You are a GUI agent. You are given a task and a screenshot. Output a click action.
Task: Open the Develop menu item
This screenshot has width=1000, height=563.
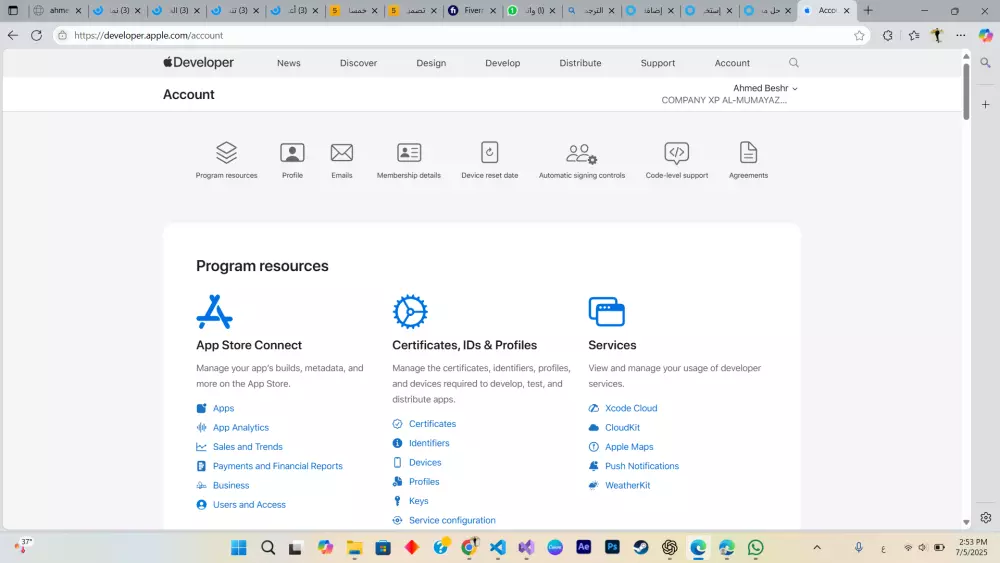tap(503, 63)
